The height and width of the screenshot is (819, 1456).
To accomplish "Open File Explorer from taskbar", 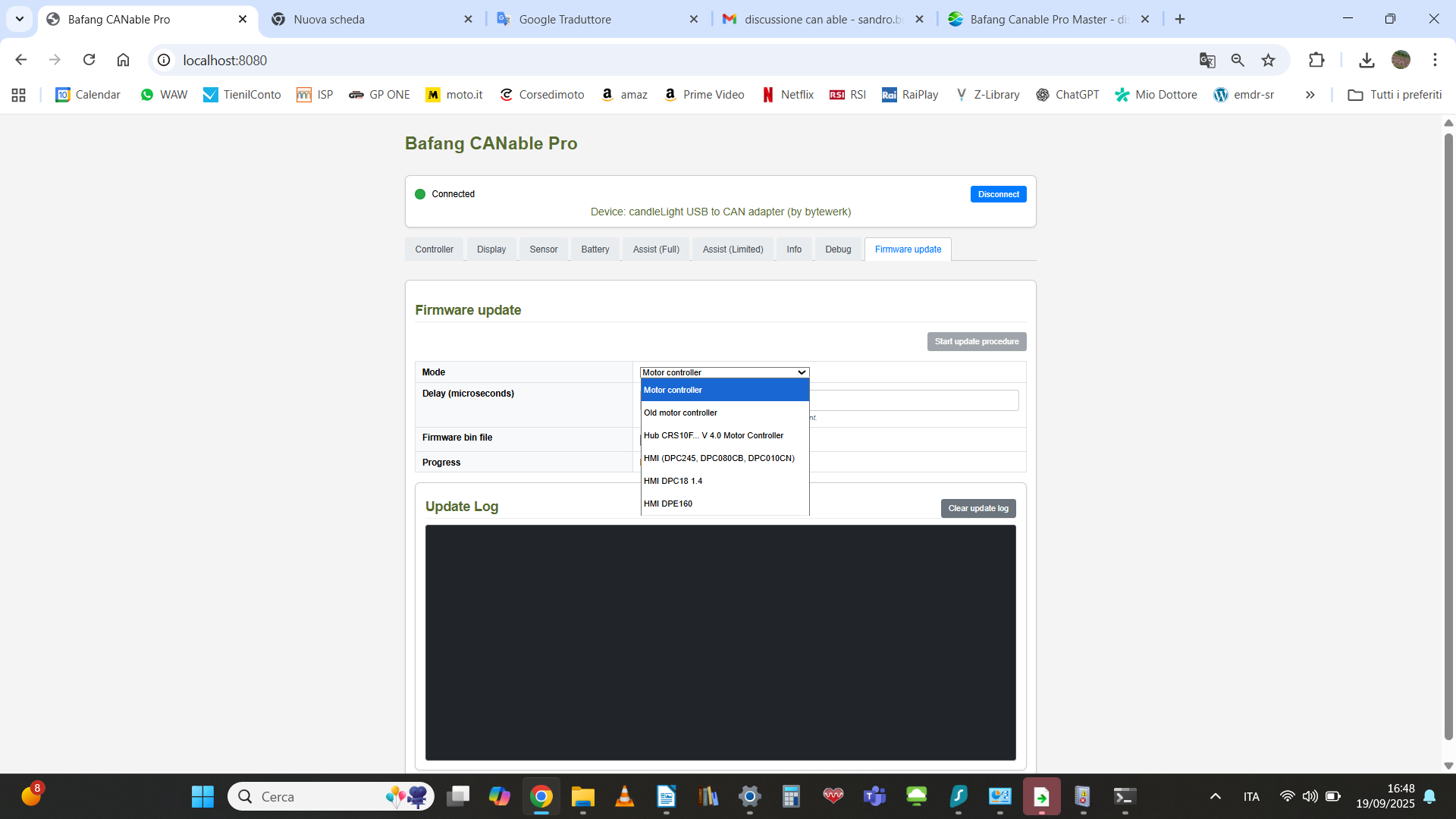I will click(x=582, y=796).
